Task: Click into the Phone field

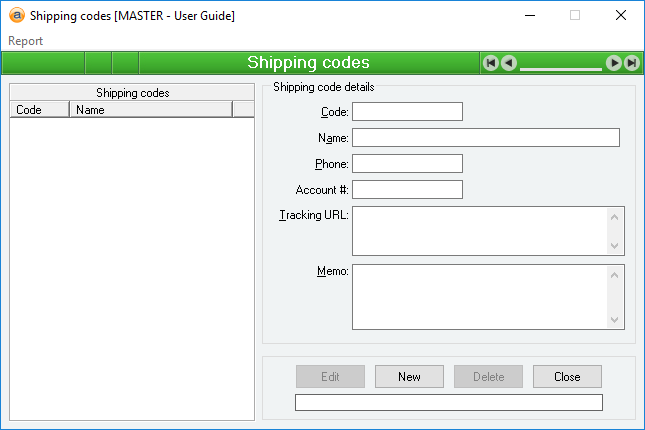Action: click(407, 163)
